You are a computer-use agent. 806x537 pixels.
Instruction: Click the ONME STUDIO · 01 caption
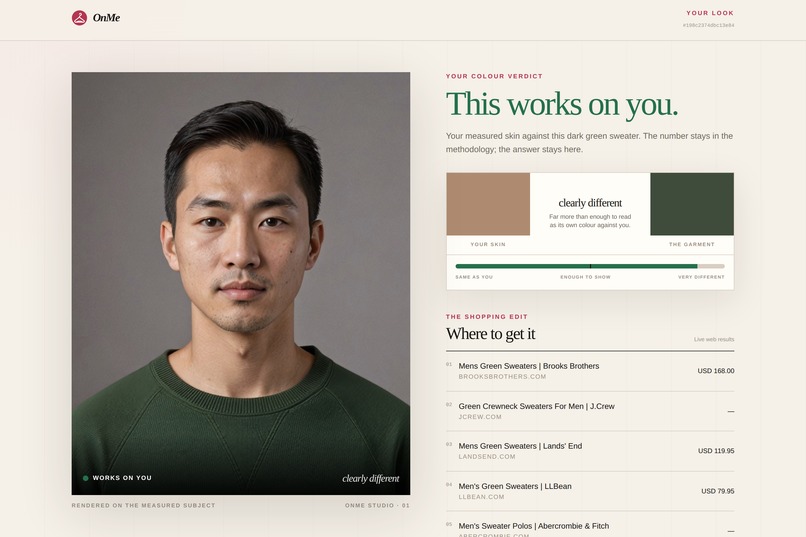[377, 506]
